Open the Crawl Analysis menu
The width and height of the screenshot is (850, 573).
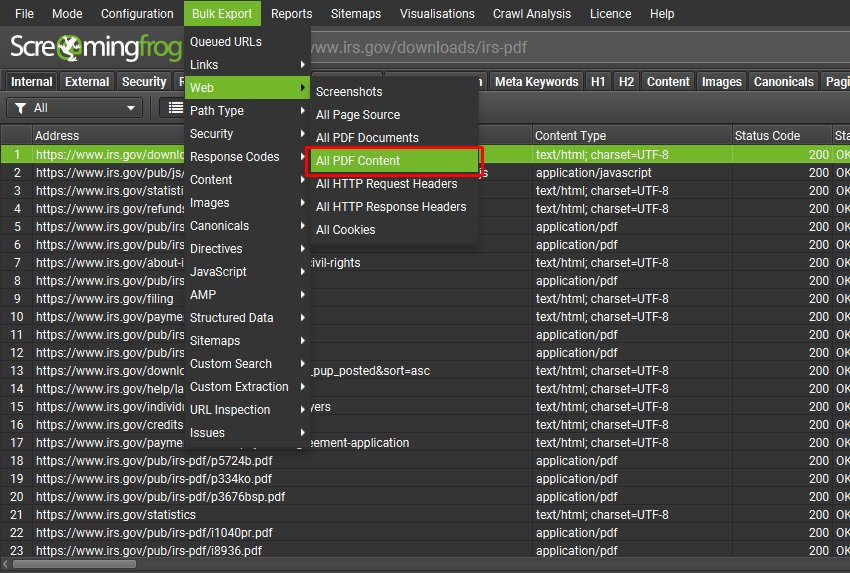click(532, 14)
